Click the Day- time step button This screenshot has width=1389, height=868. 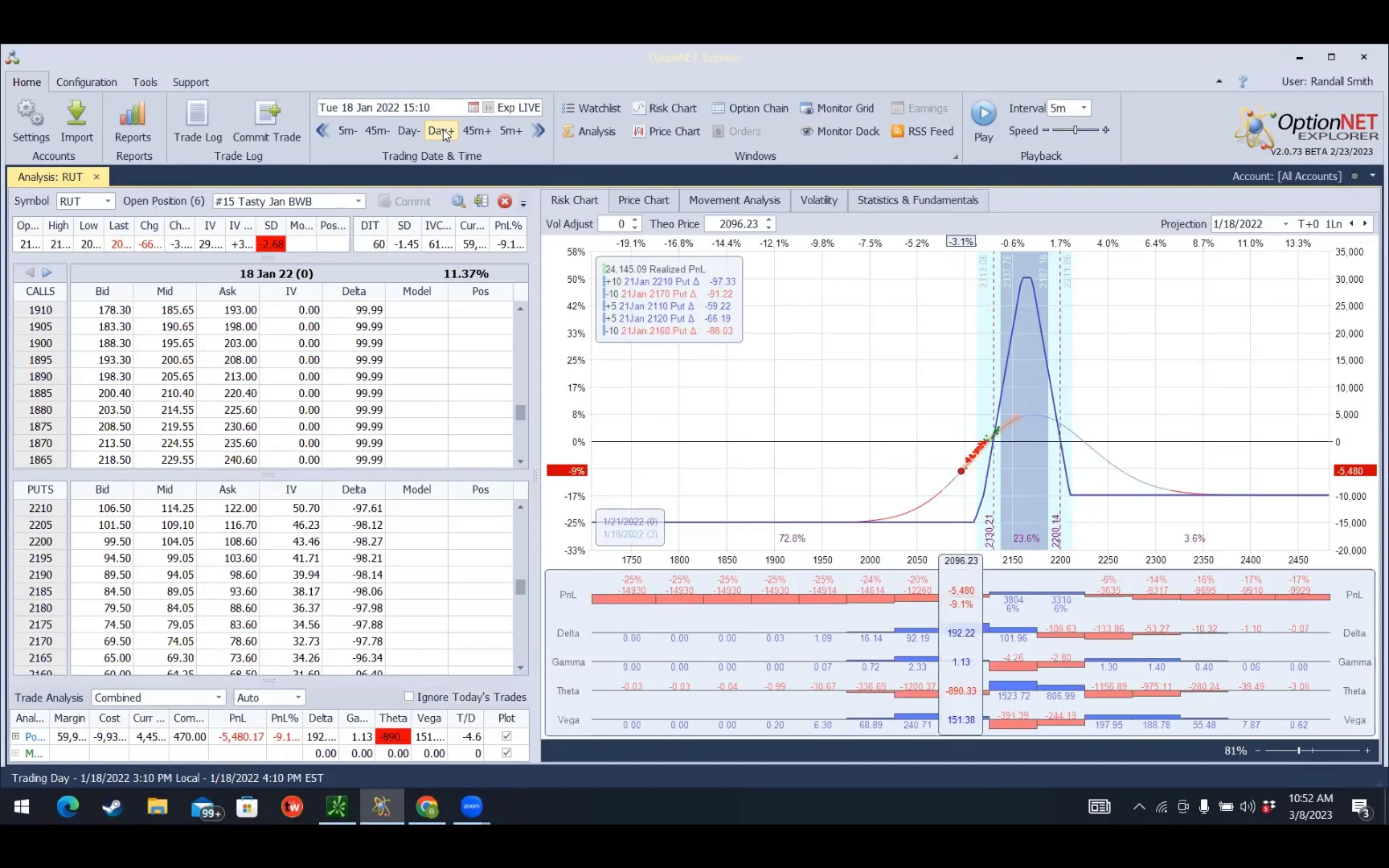pyautogui.click(x=408, y=131)
